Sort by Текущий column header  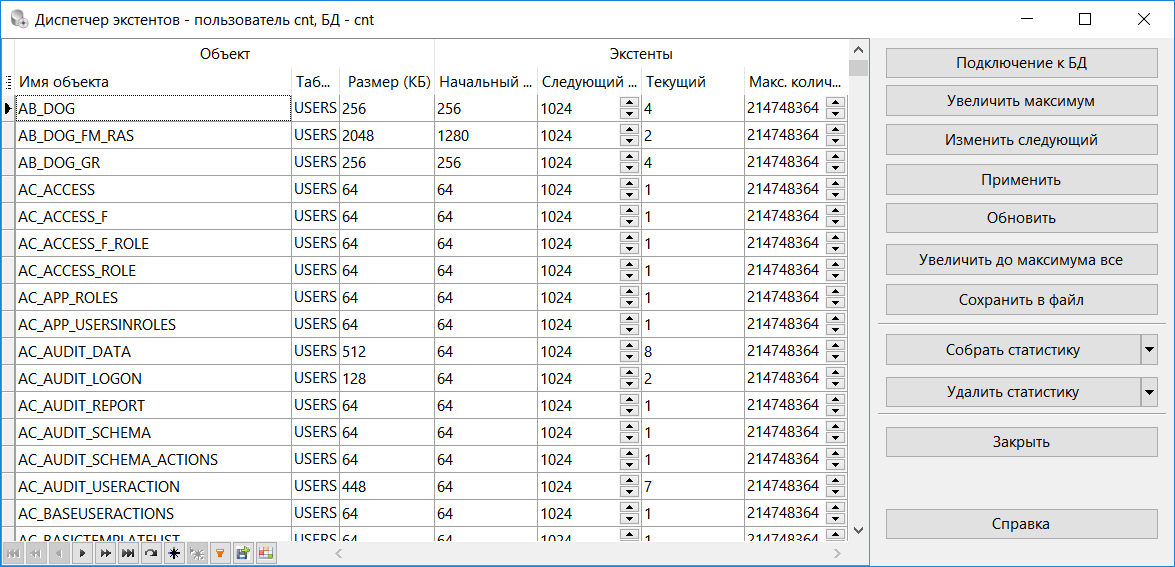pyautogui.click(x=676, y=82)
